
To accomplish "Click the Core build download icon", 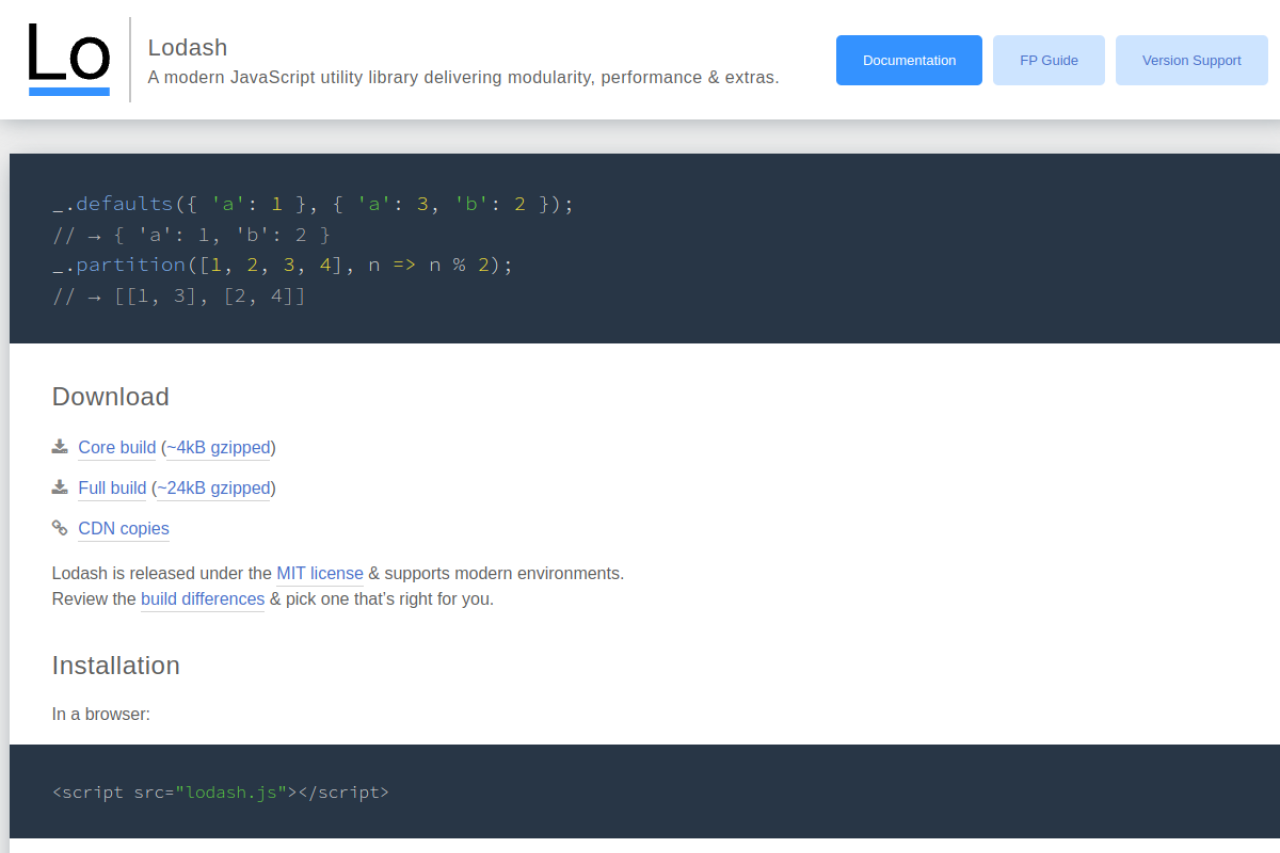I will (x=60, y=446).
